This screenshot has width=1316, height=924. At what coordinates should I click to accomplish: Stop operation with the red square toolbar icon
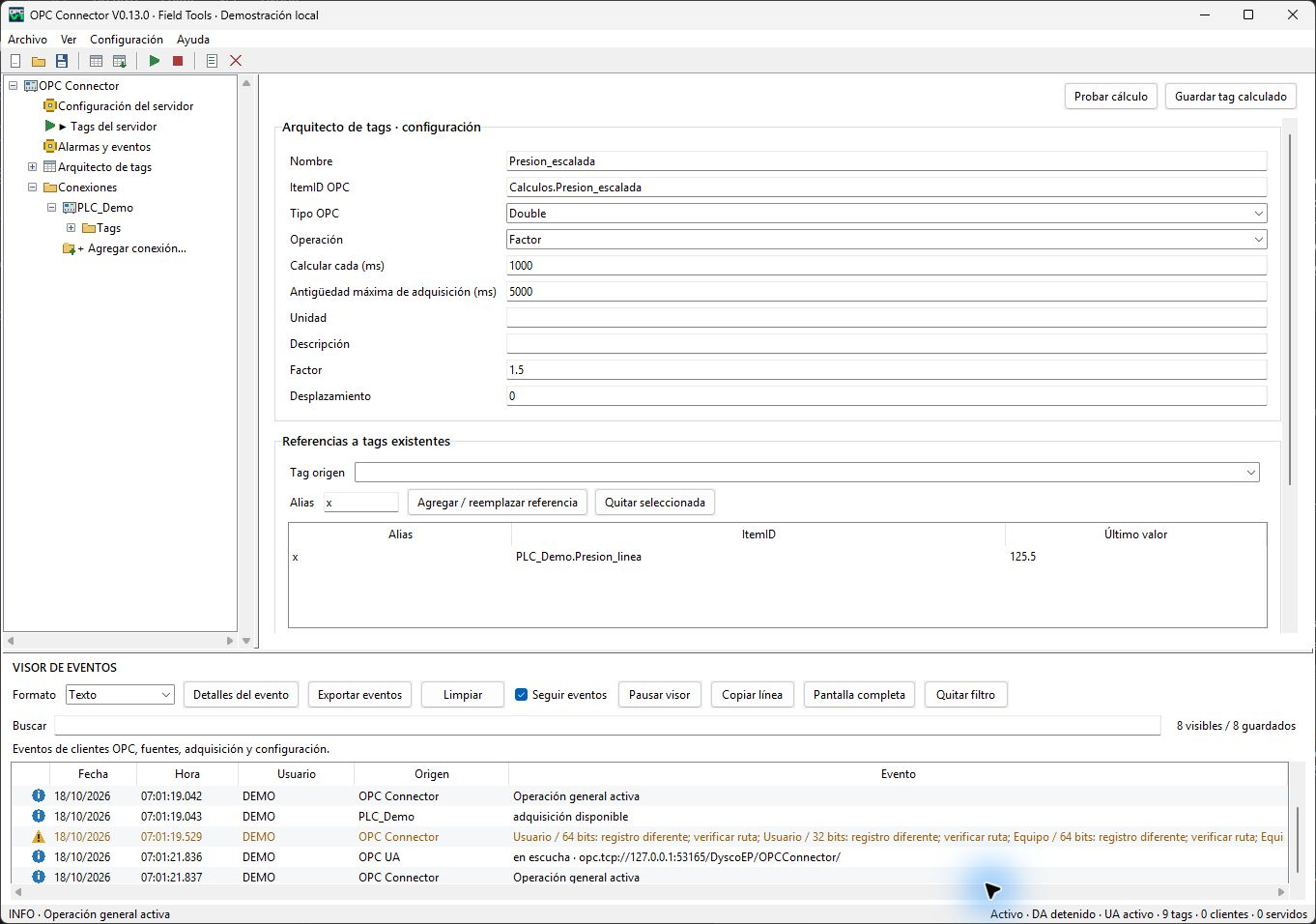(178, 61)
